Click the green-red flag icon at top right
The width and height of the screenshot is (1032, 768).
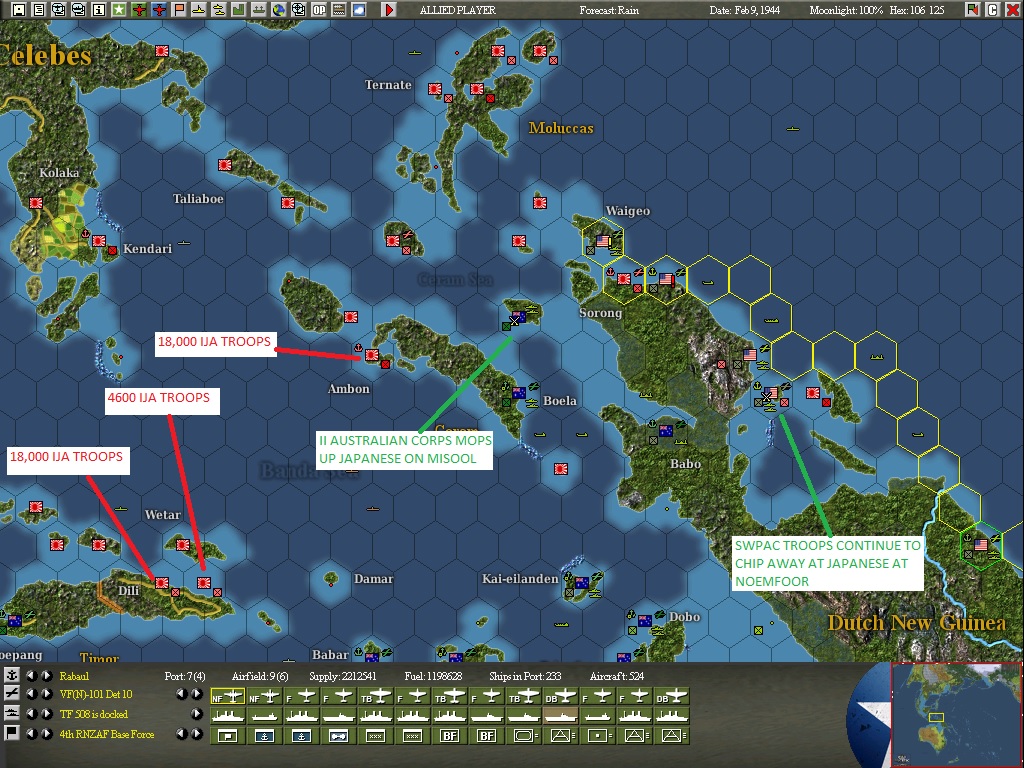pos(973,10)
